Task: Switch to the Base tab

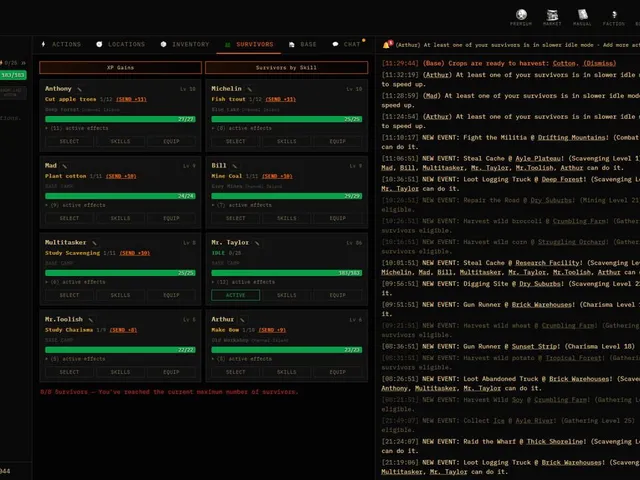Action: click(303, 44)
